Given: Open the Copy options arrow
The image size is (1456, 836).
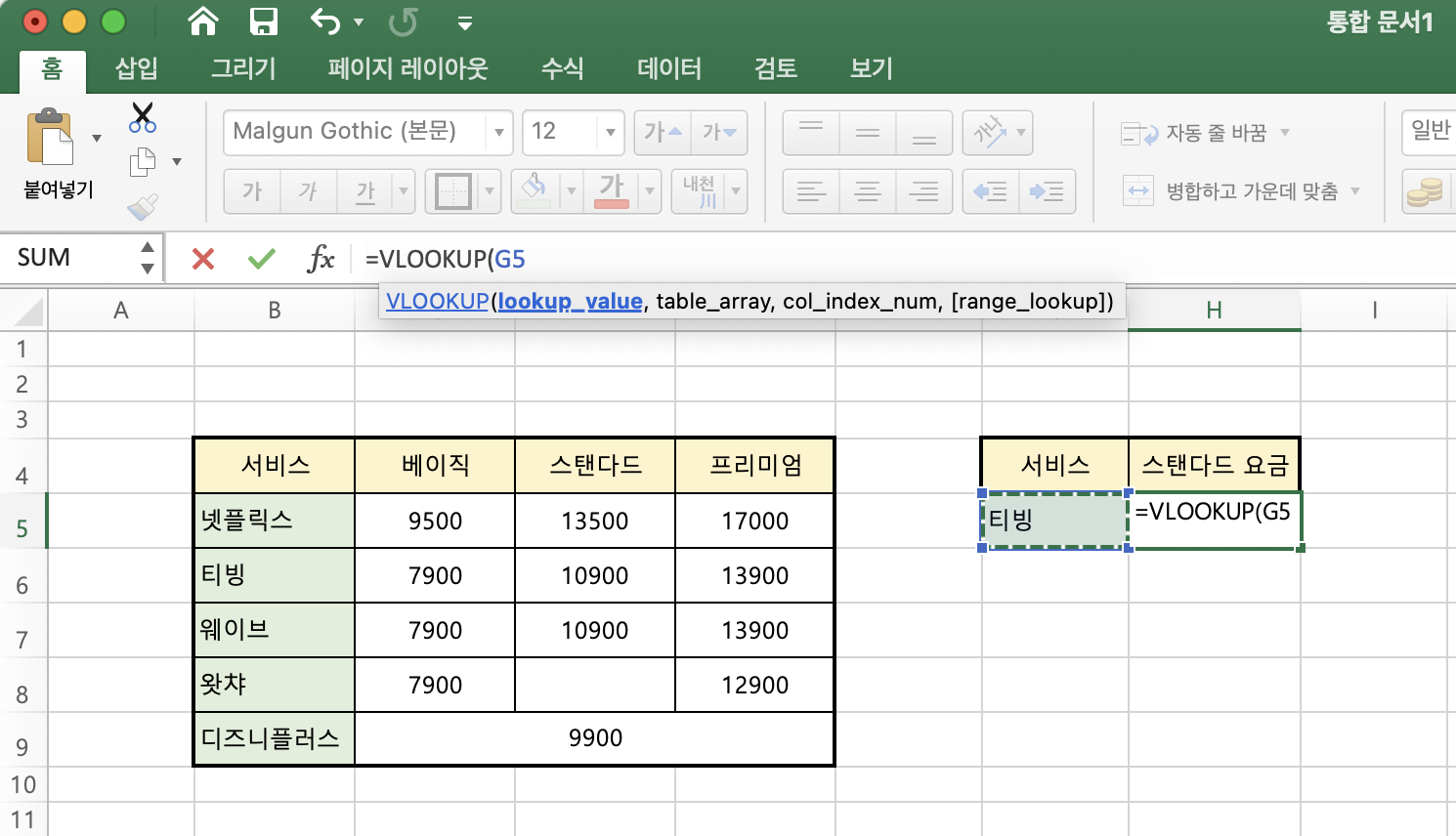Looking at the screenshot, I should click(x=177, y=161).
